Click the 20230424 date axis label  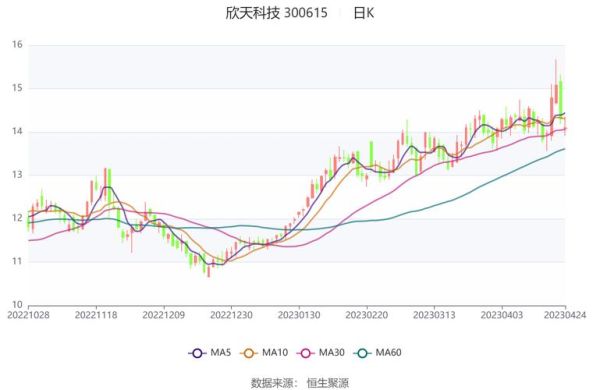click(x=565, y=315)
